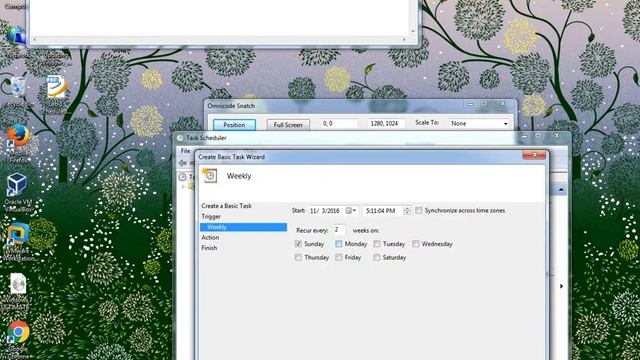Select the Finish wizard step

(209, 248)
